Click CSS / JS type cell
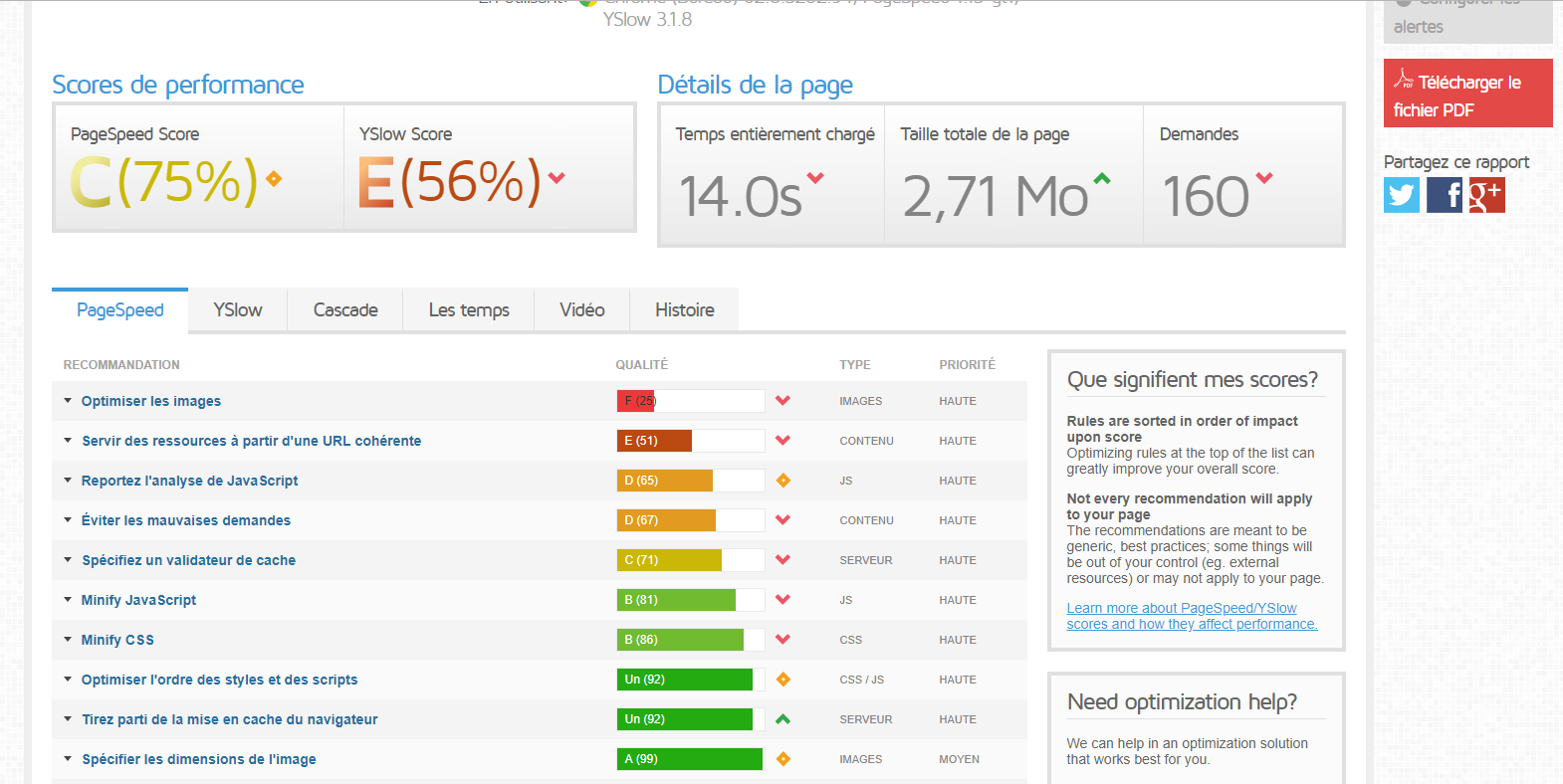This screenshot has width=1563, height=784. [862, 680]
